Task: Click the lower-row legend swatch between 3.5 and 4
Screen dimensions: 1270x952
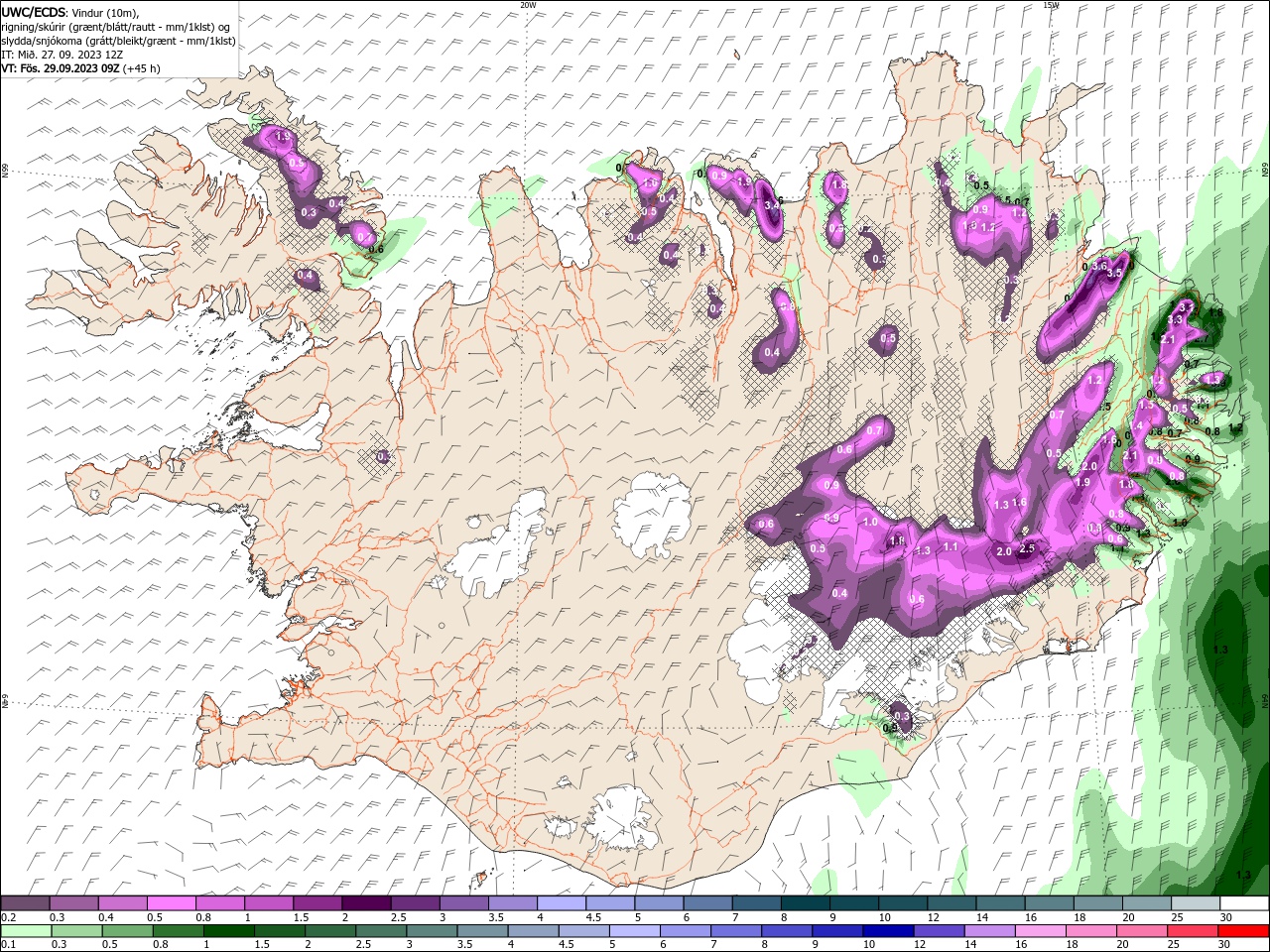Action: coord(481,931)
